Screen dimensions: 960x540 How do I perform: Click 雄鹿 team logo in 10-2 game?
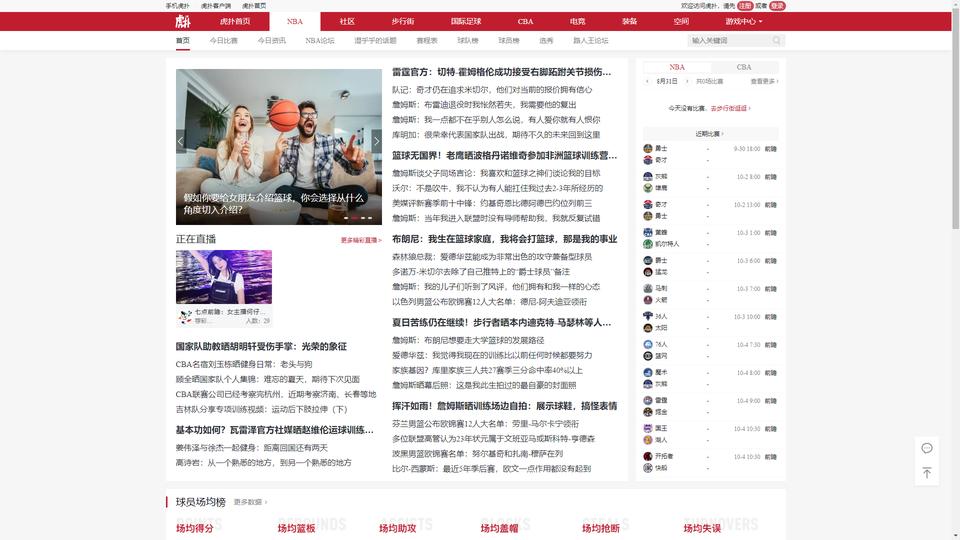click(x=648, y=188)
